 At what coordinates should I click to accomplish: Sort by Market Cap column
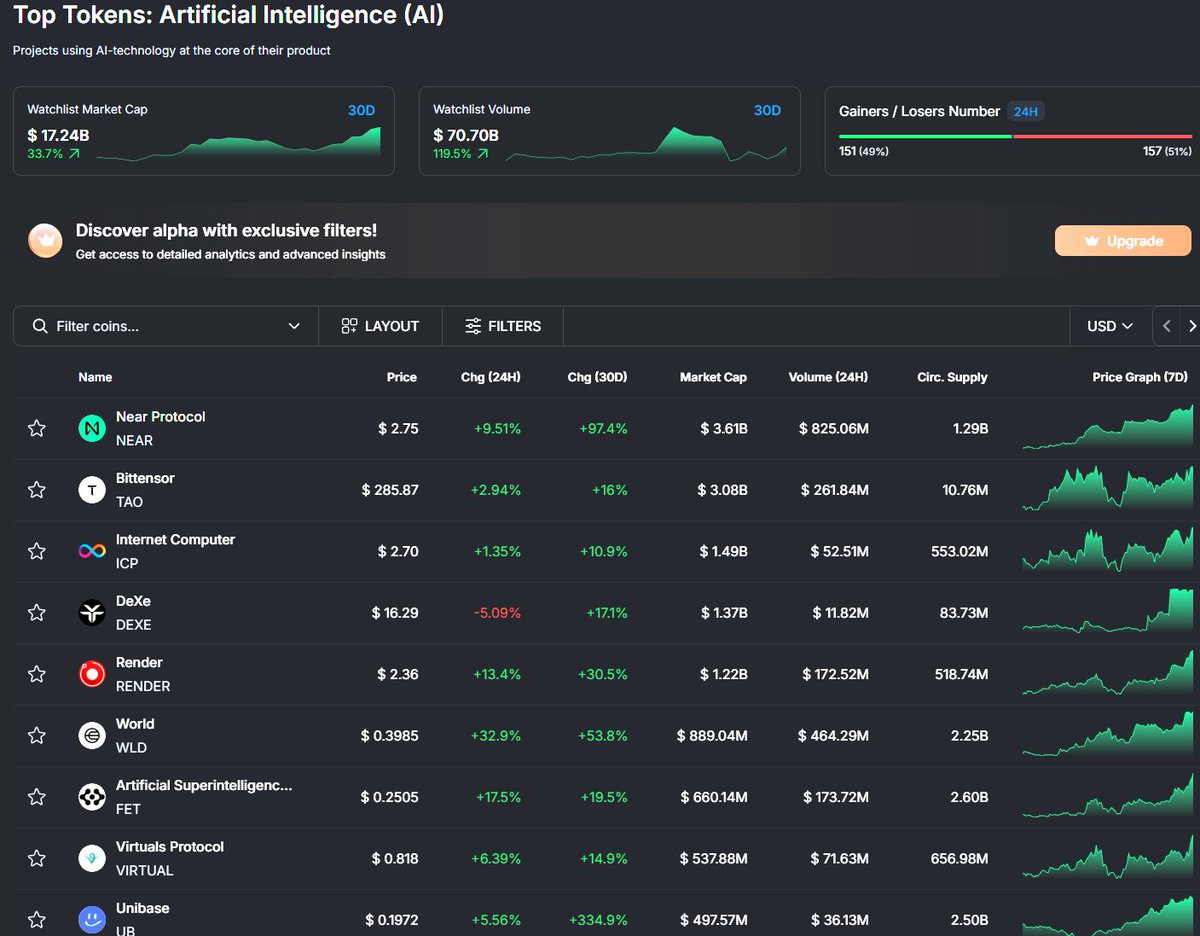click(x=713, y=377)
